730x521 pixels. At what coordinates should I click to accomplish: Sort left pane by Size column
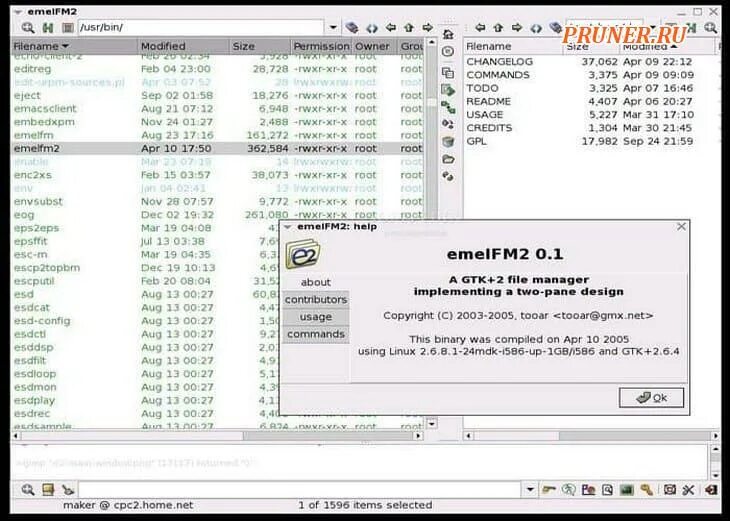260,46
